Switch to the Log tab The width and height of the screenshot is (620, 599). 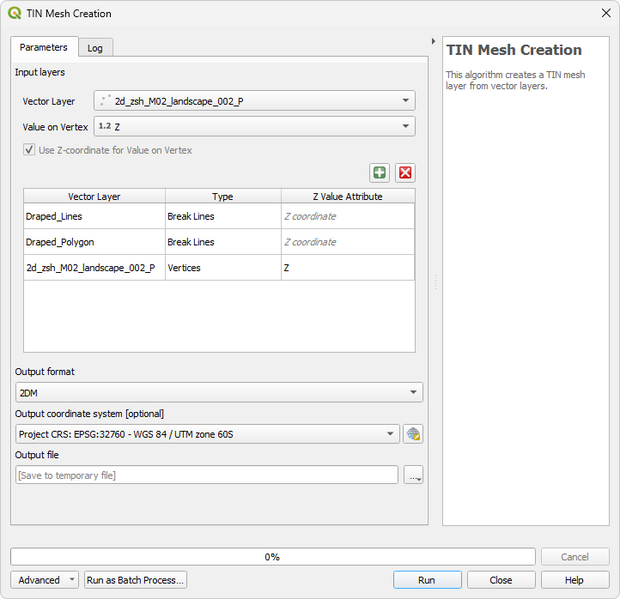click(x=95, y=48)
